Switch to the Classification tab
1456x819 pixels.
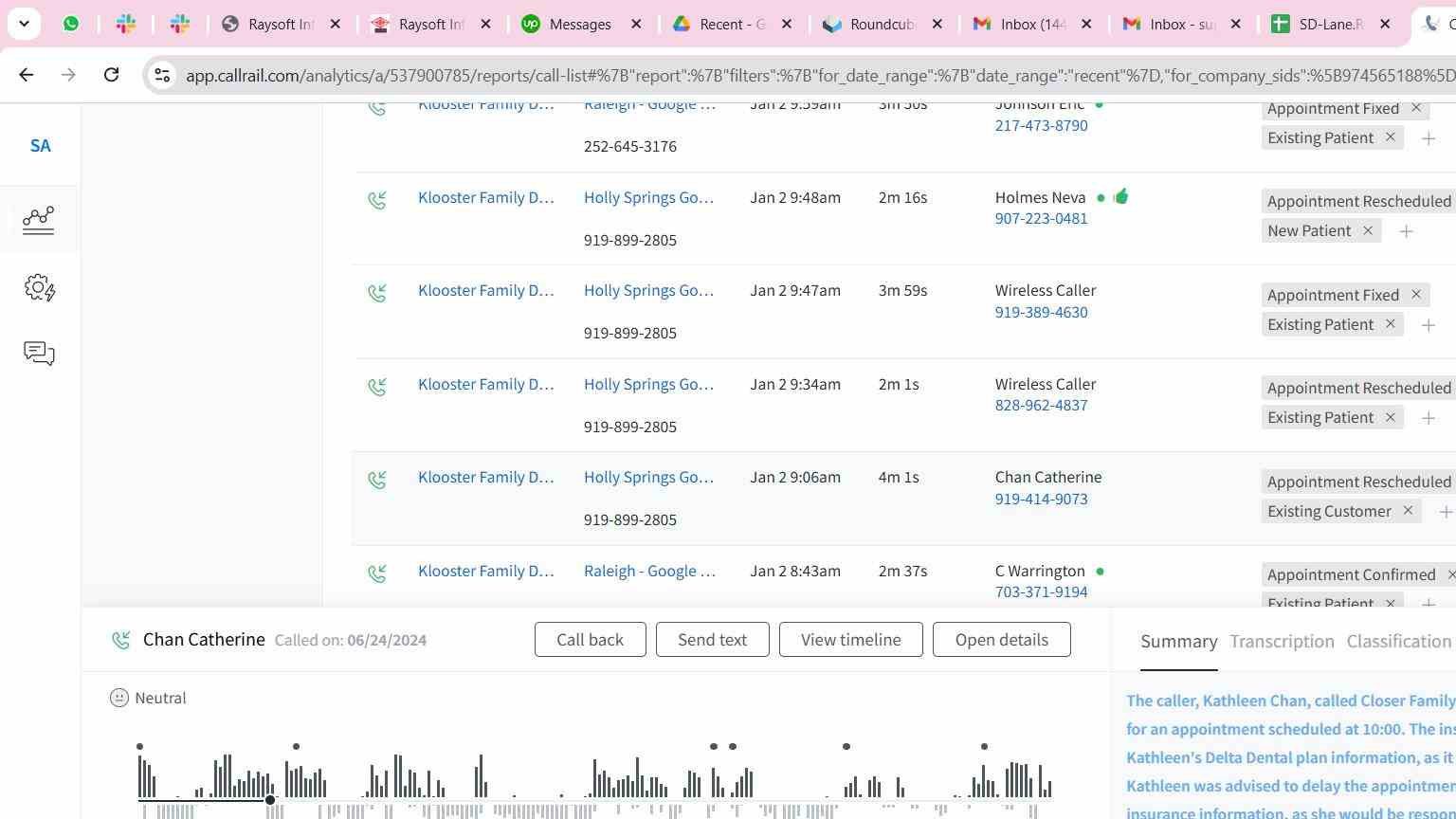1398,642
